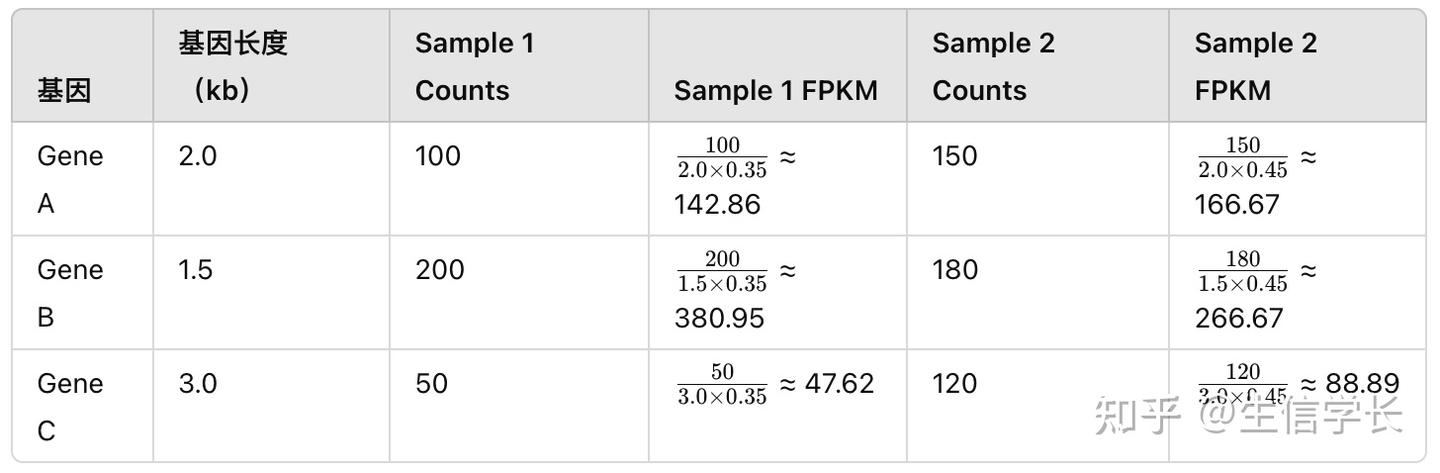Click Gene B Sample 1 count 200
1440x473 pixels.
point(439,270)
